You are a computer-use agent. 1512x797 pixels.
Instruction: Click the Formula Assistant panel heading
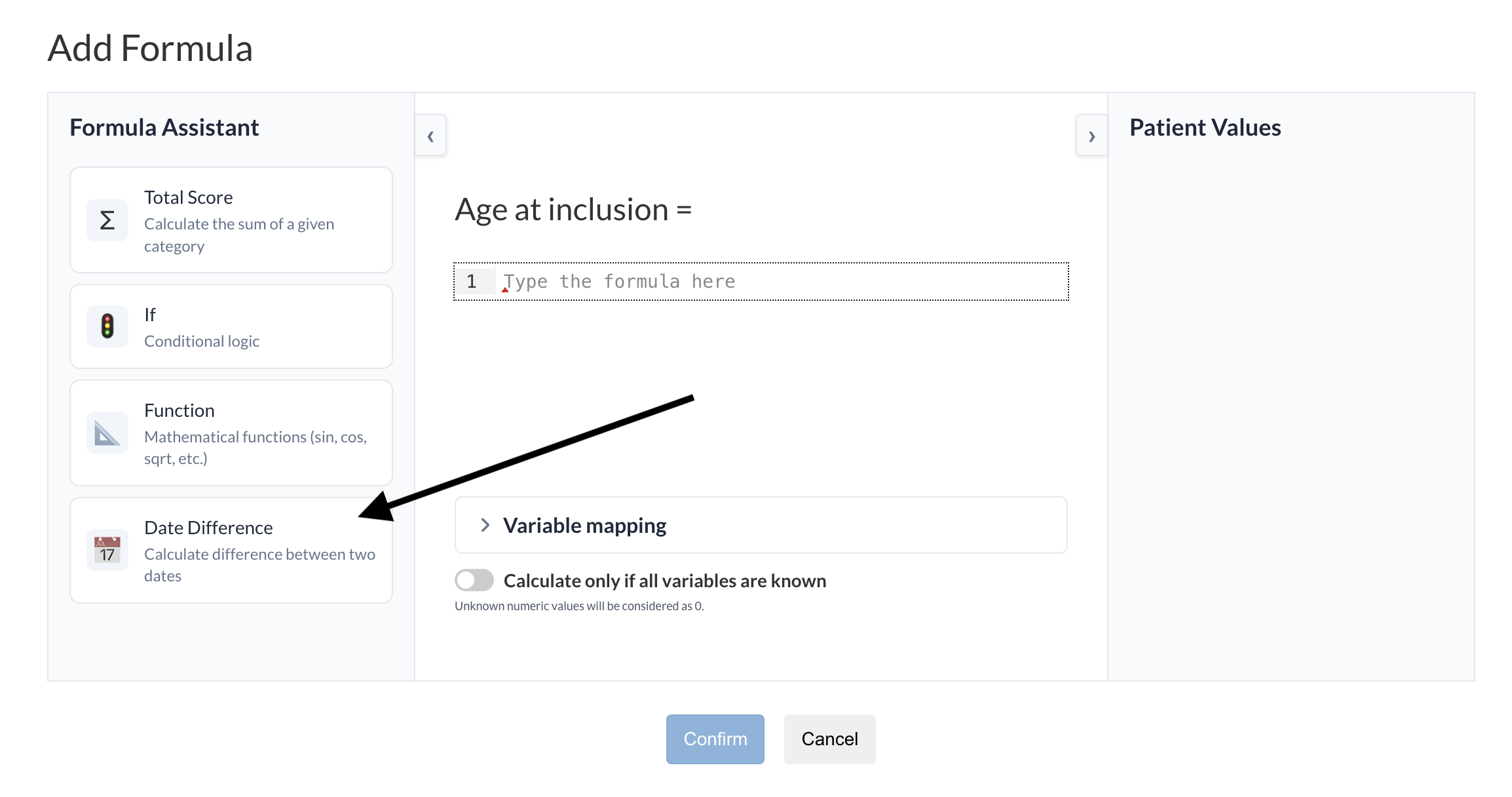[164, 127]
